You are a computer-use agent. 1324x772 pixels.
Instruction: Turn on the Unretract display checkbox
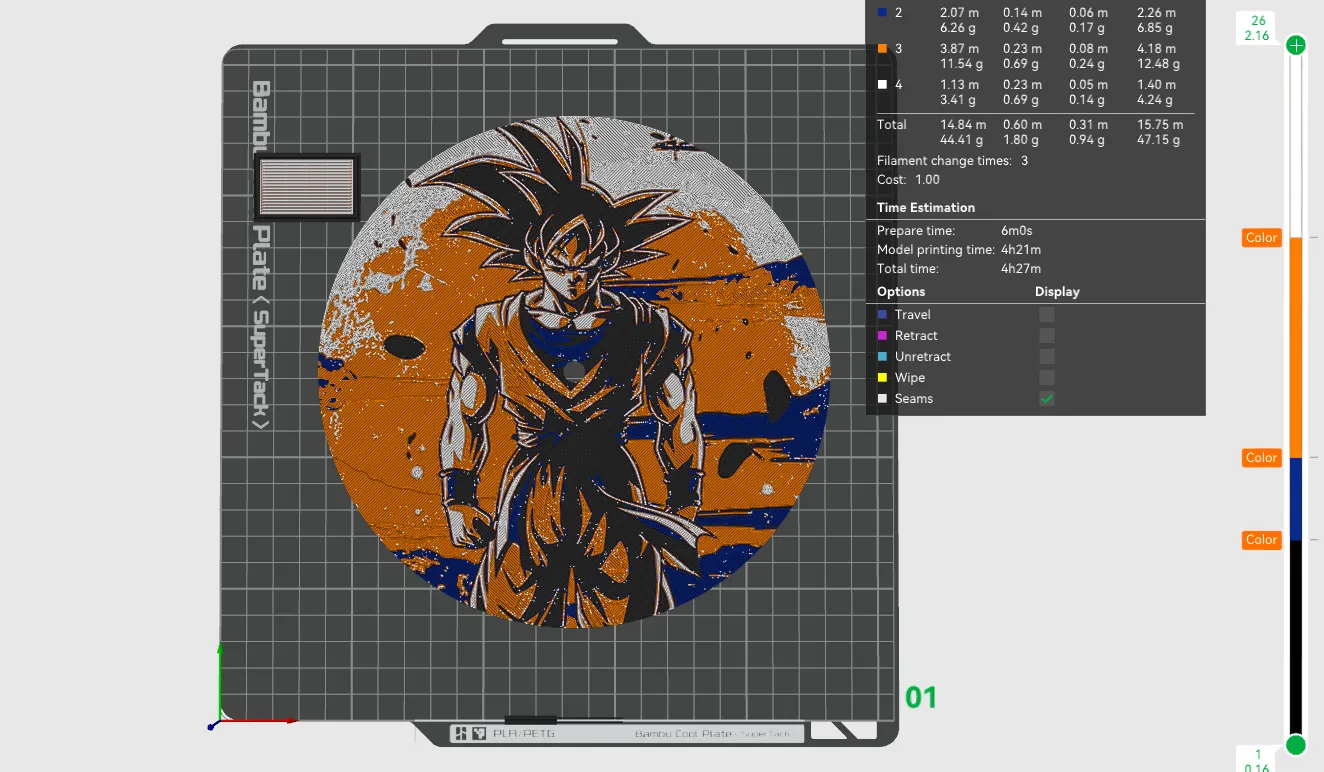(x=1047, y=356)
